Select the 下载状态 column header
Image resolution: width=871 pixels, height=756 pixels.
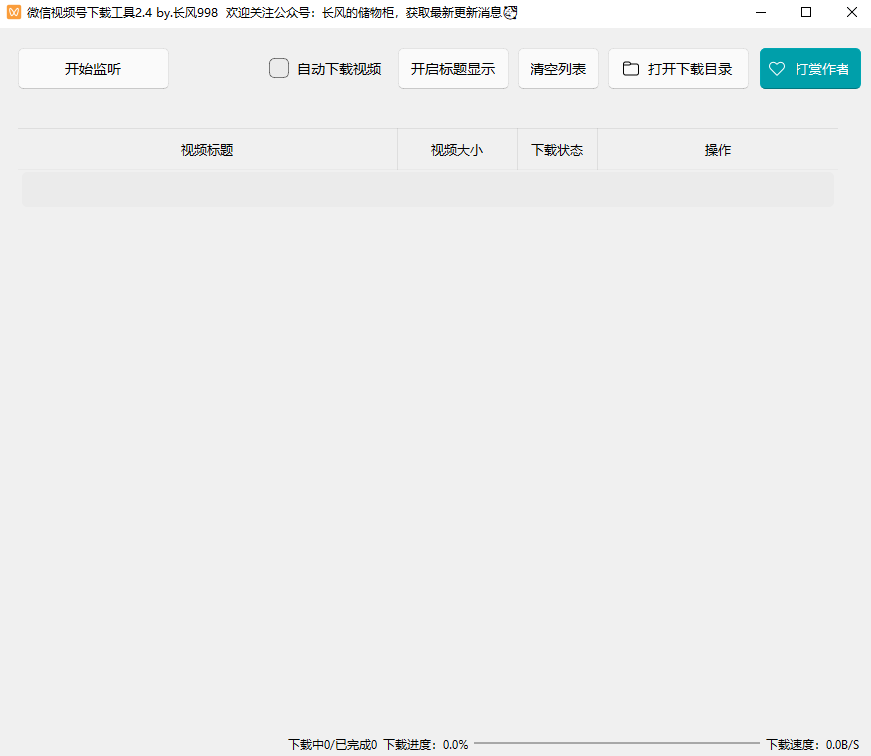[x=557, y=150]
